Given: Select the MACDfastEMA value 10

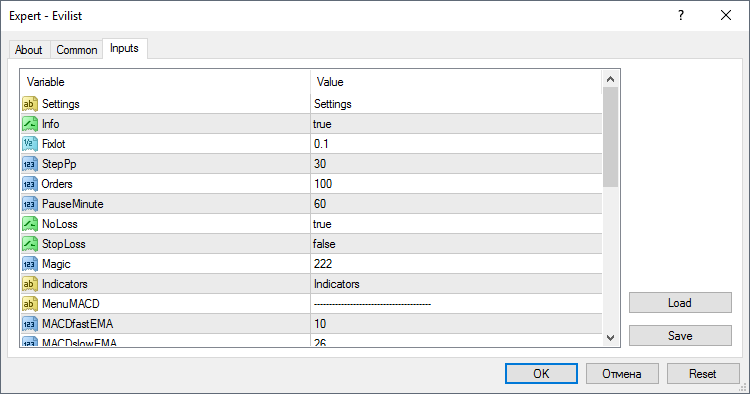Looking at the screenshot, I should pyautogui.click(x=320, y=324).
